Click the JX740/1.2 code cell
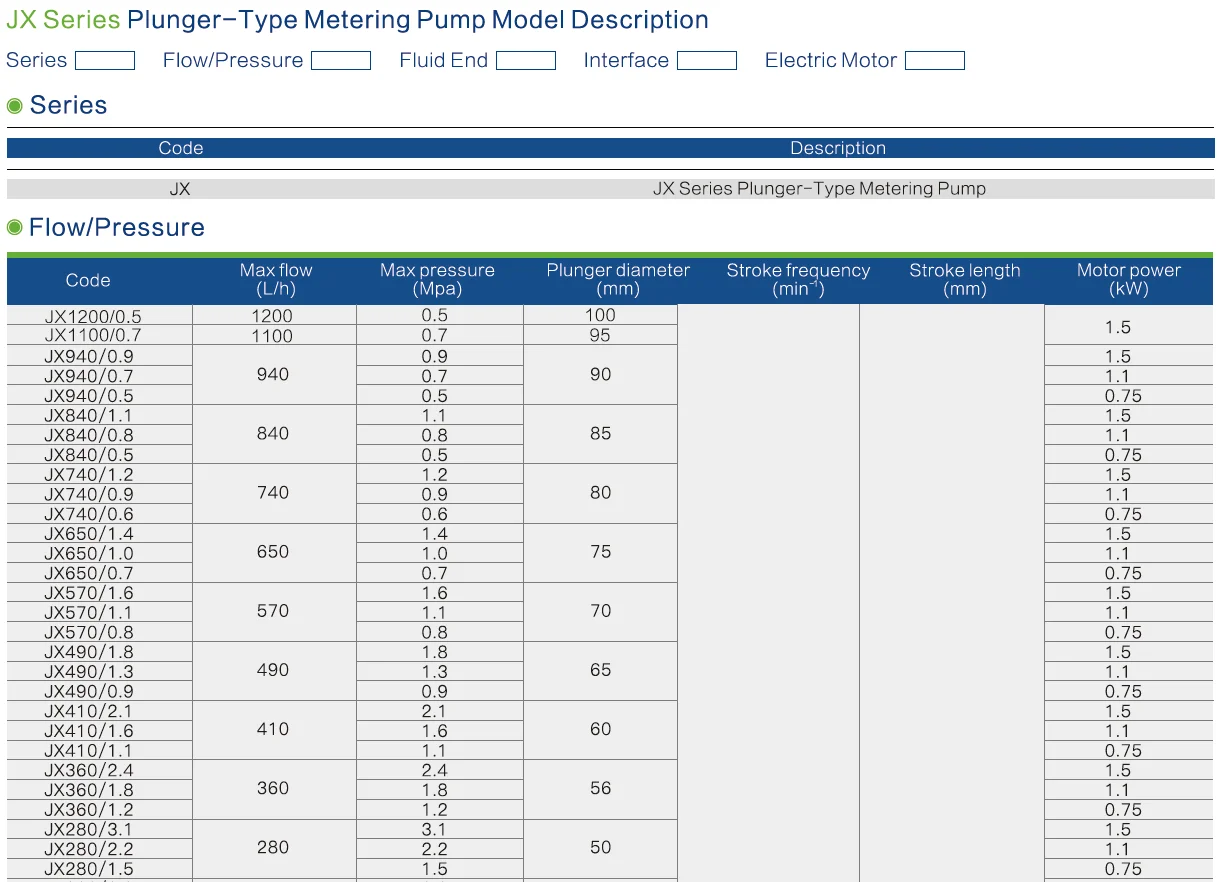1222x882 pixels. (x=100, y=474)
